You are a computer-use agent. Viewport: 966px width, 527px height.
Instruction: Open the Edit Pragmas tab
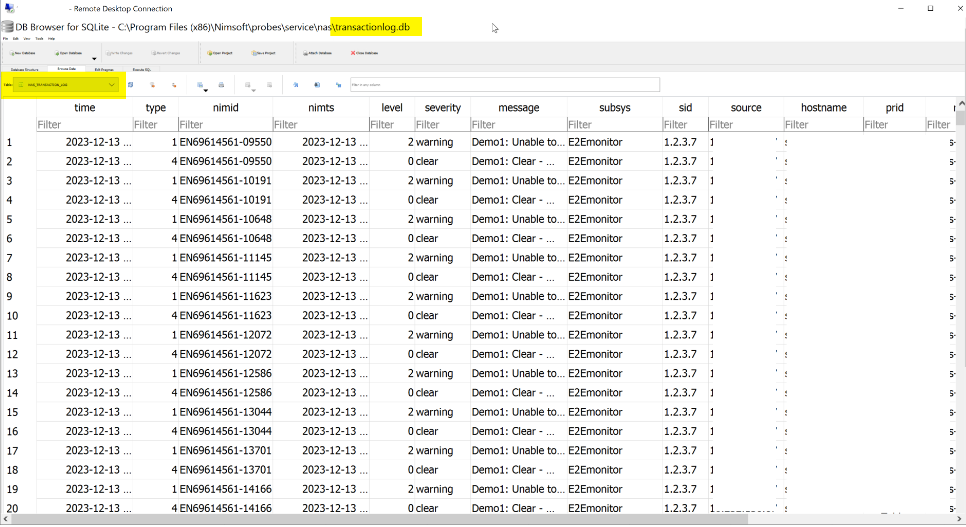coord(104,69)
